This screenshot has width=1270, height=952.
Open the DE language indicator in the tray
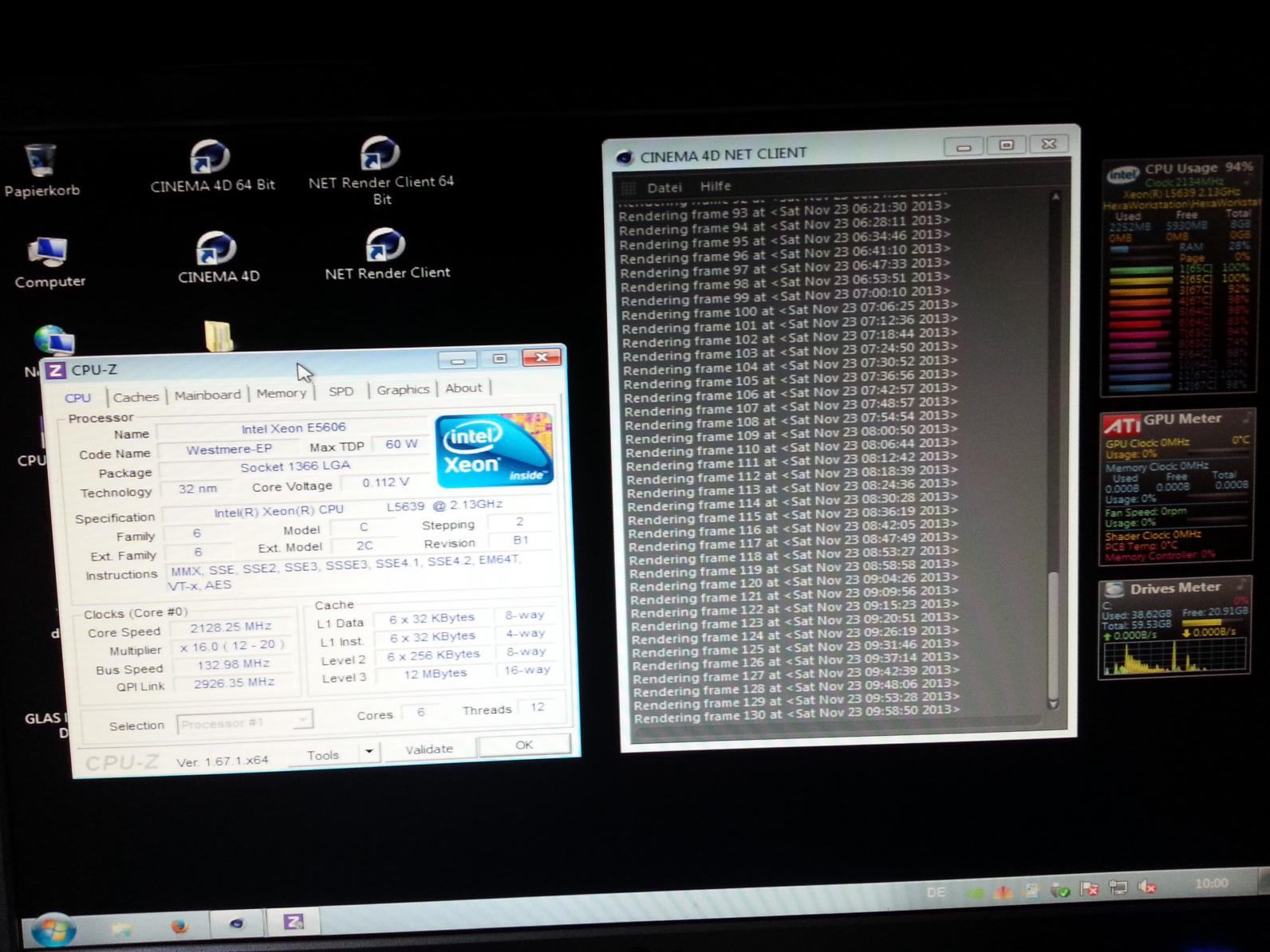pyautogui.click(x=936, y=892)
